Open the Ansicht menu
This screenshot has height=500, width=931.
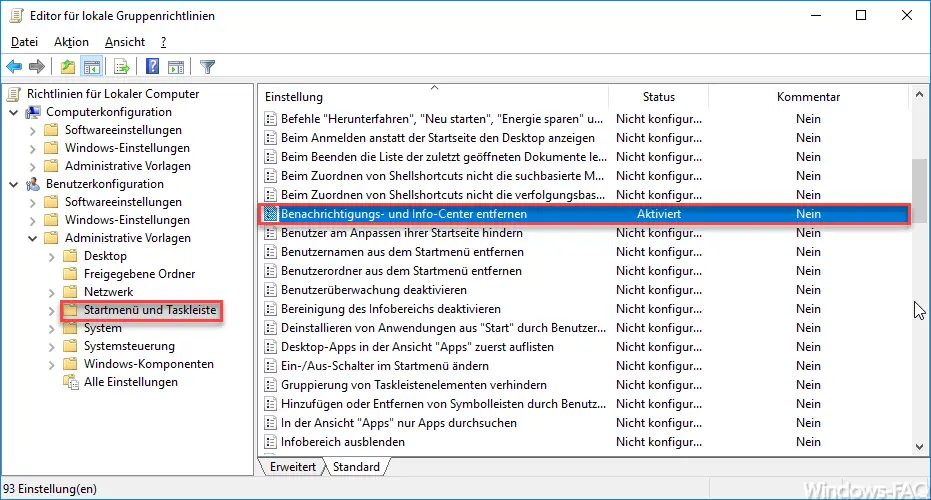point(125,42)
